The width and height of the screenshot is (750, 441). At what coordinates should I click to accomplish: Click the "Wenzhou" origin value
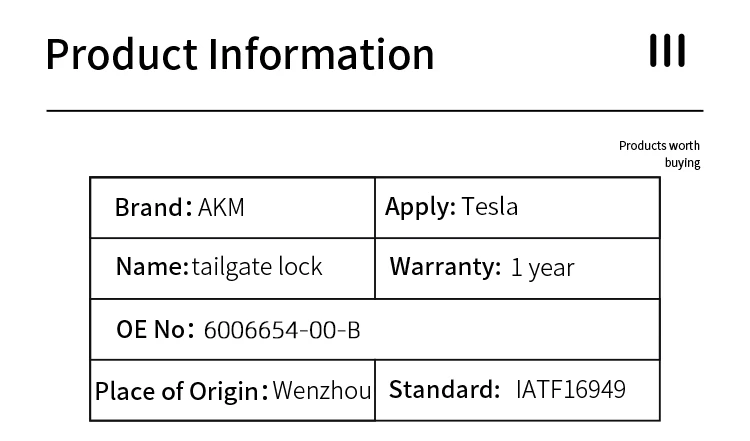(x=322, y=390)
